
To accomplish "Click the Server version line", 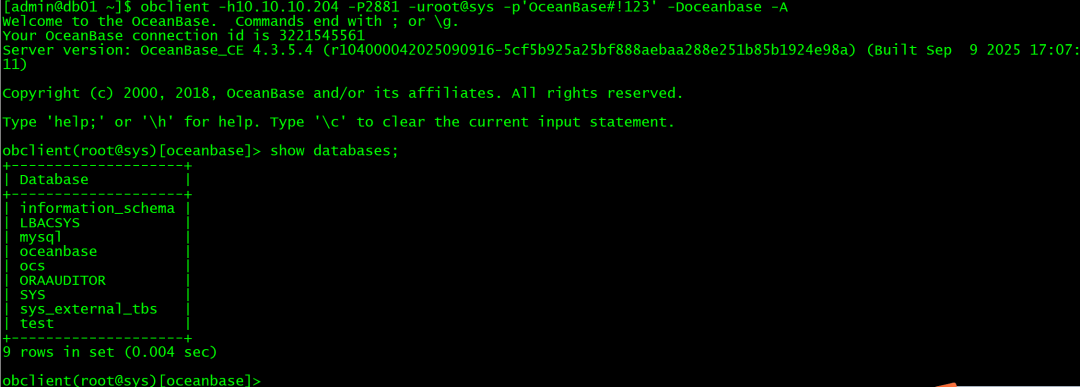I will [541, 50].
